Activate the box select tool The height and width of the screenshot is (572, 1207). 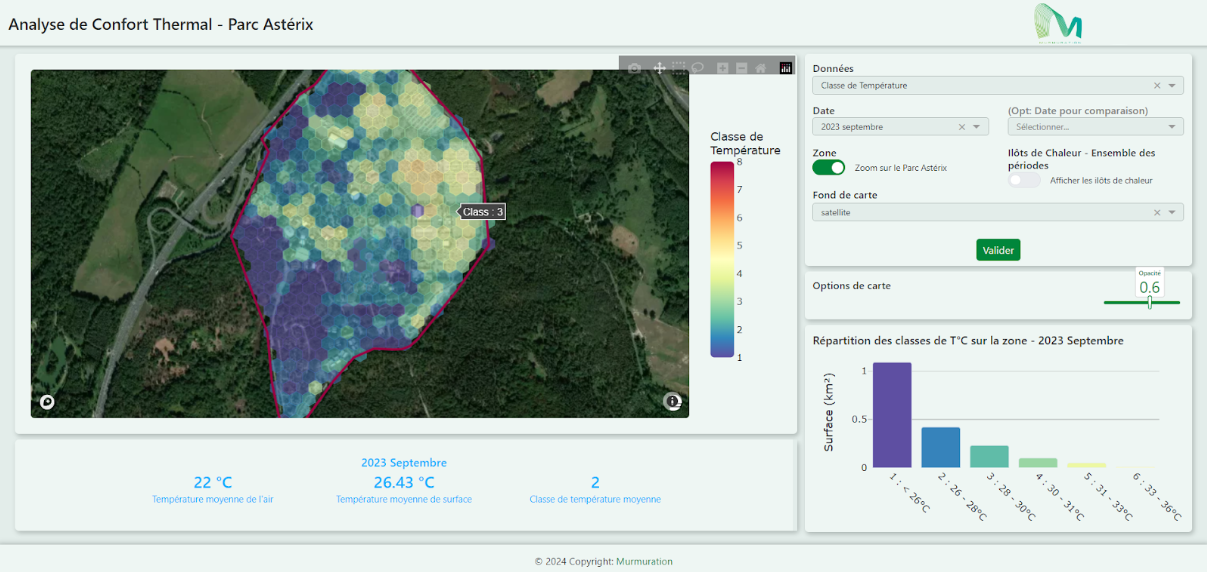[x=679, y=68]
